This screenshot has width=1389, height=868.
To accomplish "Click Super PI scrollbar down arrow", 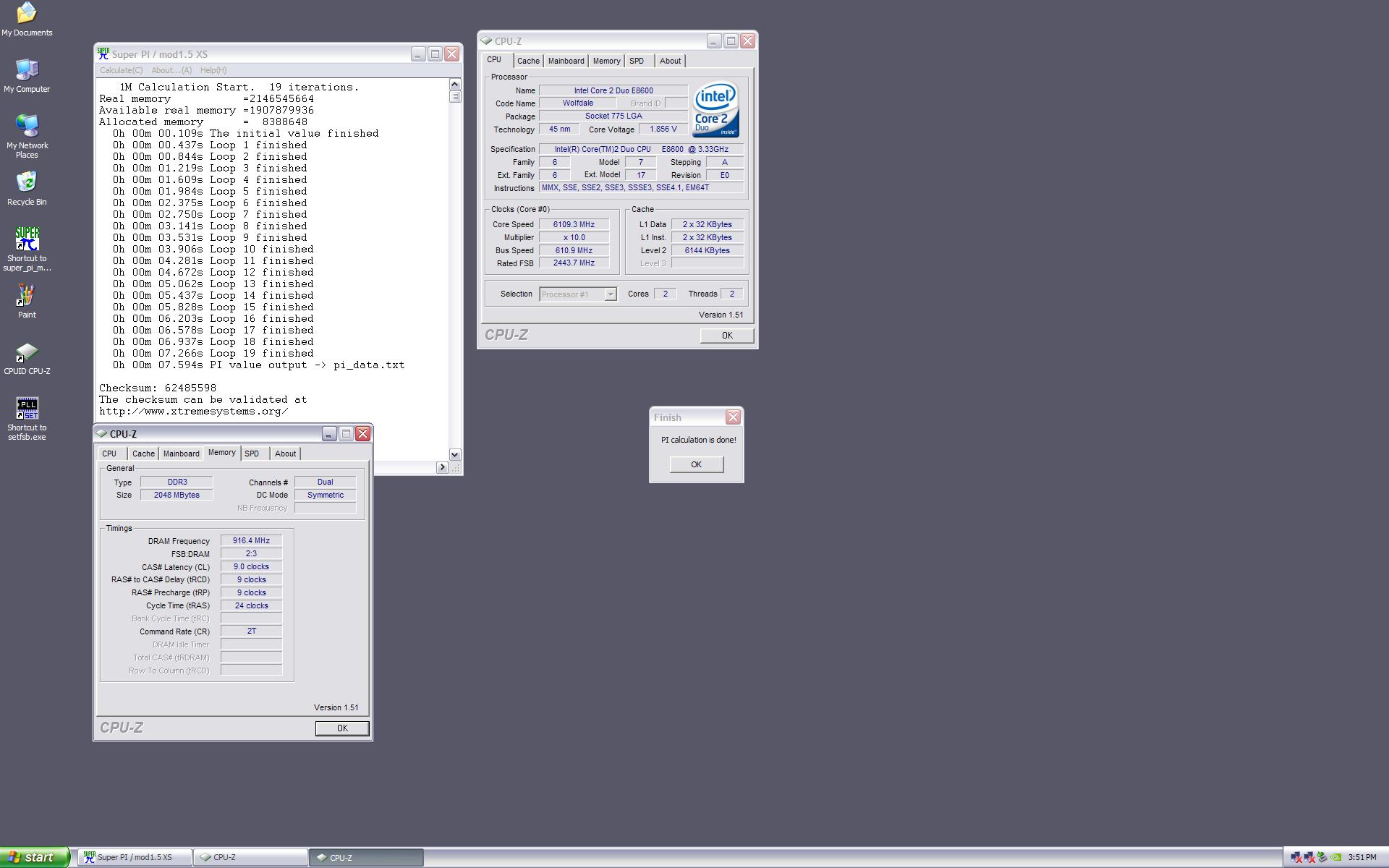I will [x=455, y=454].
